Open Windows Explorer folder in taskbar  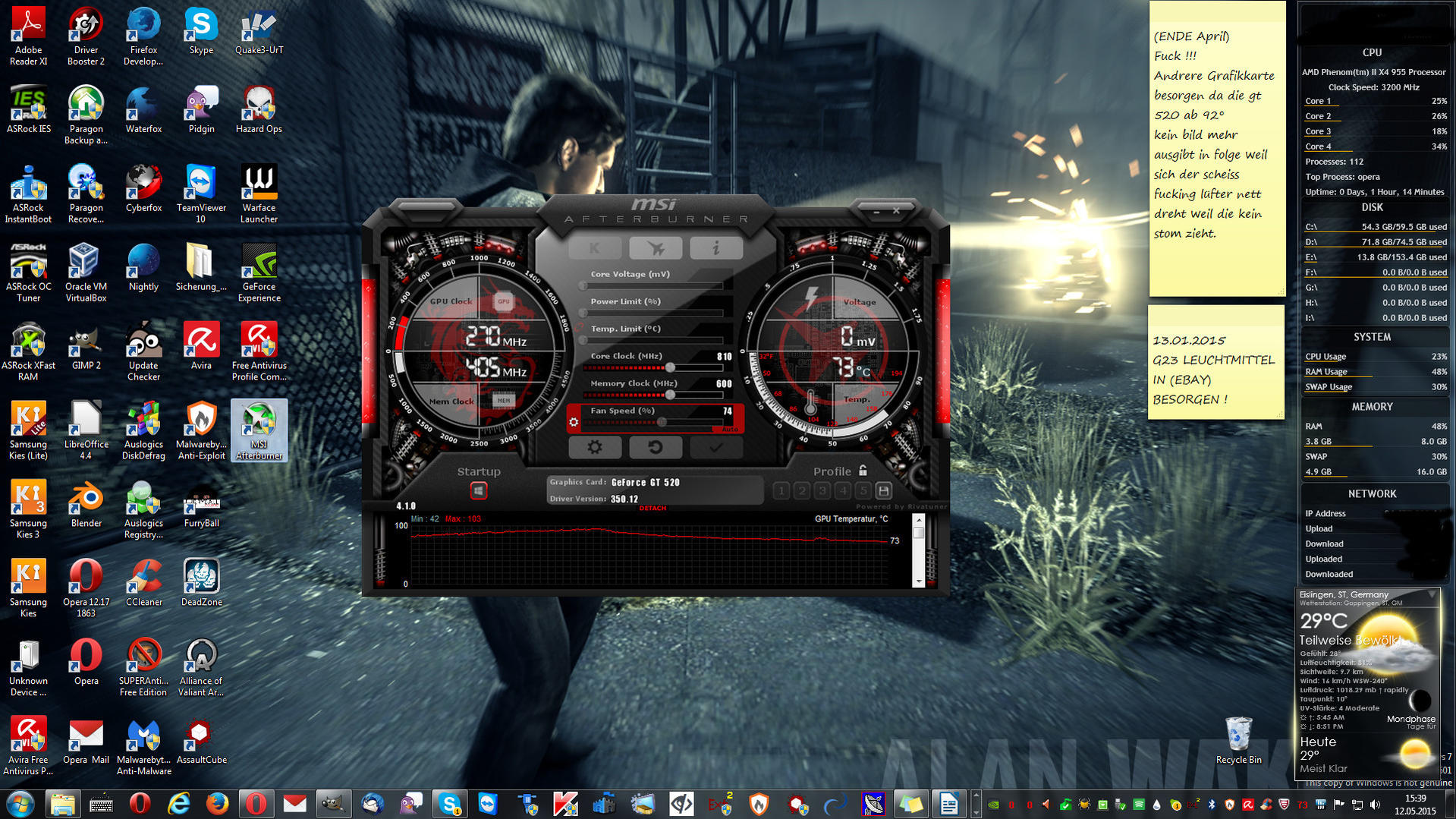point(62,803)
